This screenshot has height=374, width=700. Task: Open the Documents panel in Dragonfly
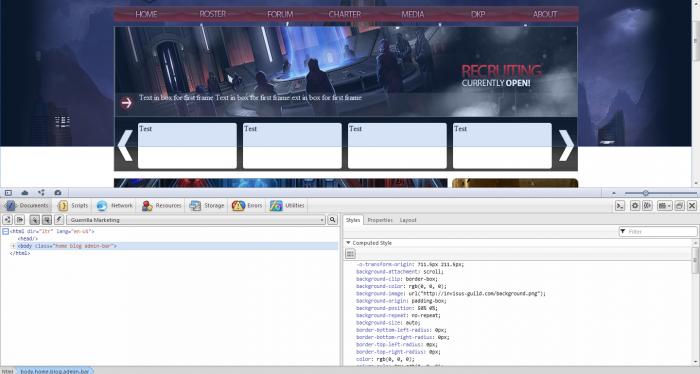[27, 206]
